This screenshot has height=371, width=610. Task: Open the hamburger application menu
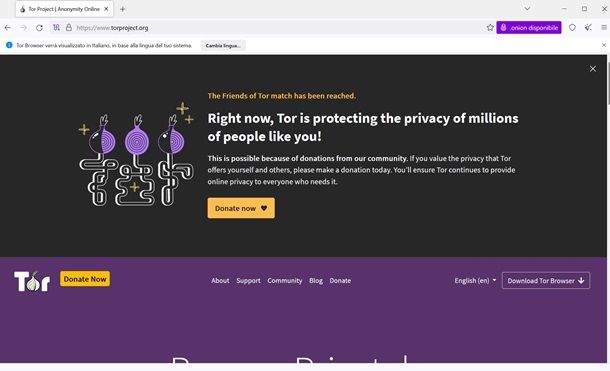604,28
